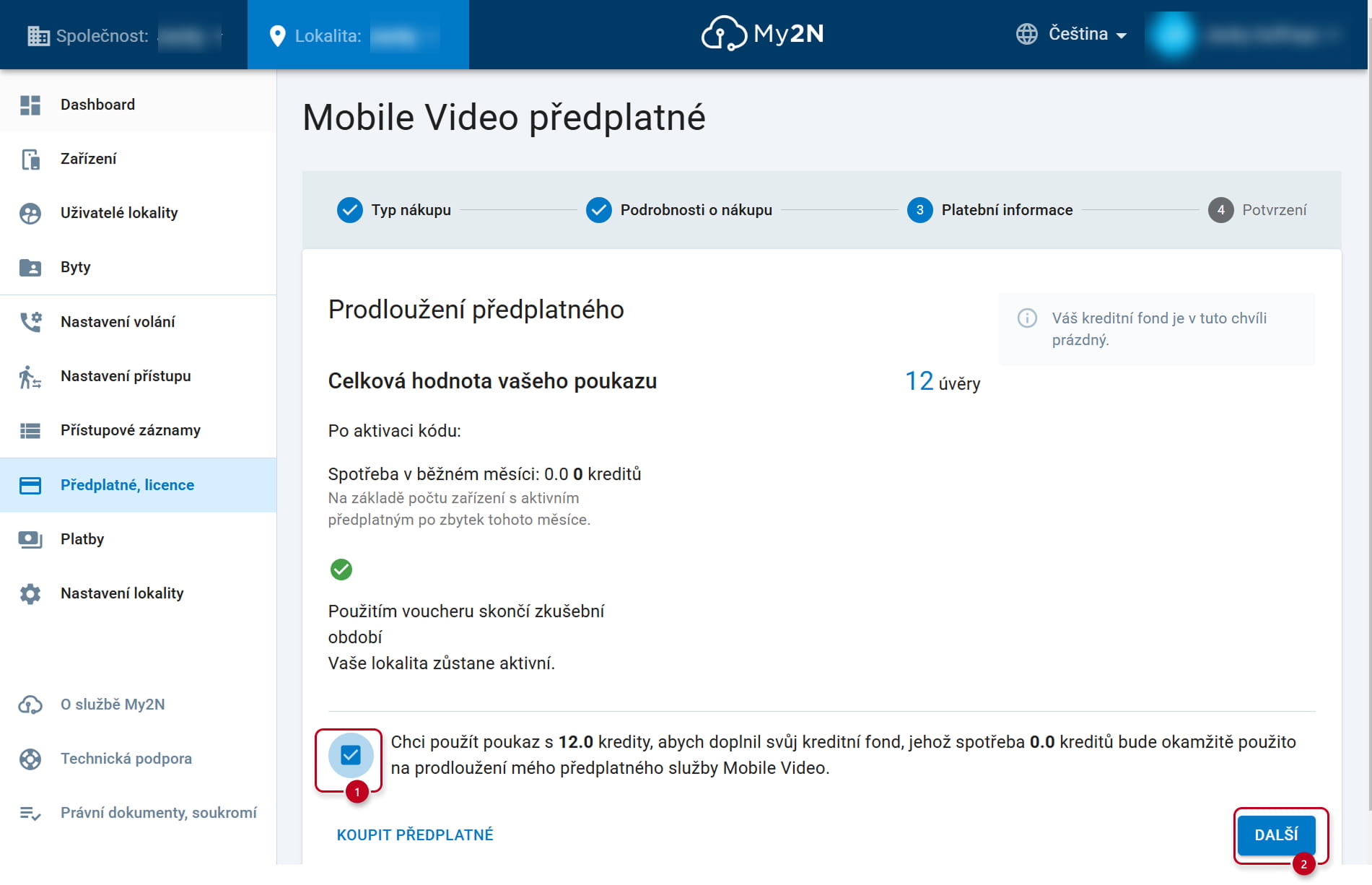
Task: Click the Přístupové záznamy list icon
Action: coord(30,431)
